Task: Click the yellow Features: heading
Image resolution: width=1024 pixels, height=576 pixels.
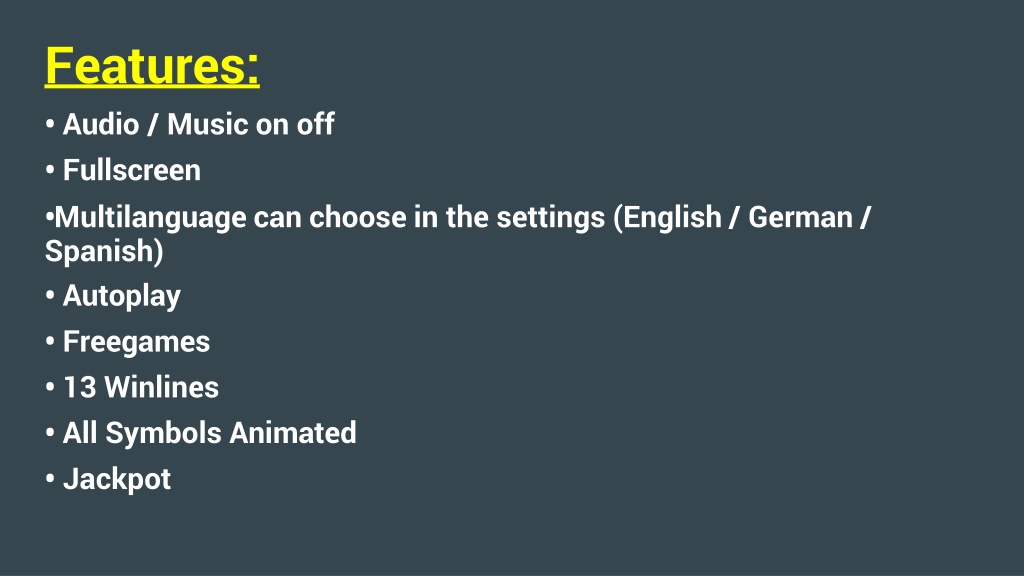Action: point(152,66)
